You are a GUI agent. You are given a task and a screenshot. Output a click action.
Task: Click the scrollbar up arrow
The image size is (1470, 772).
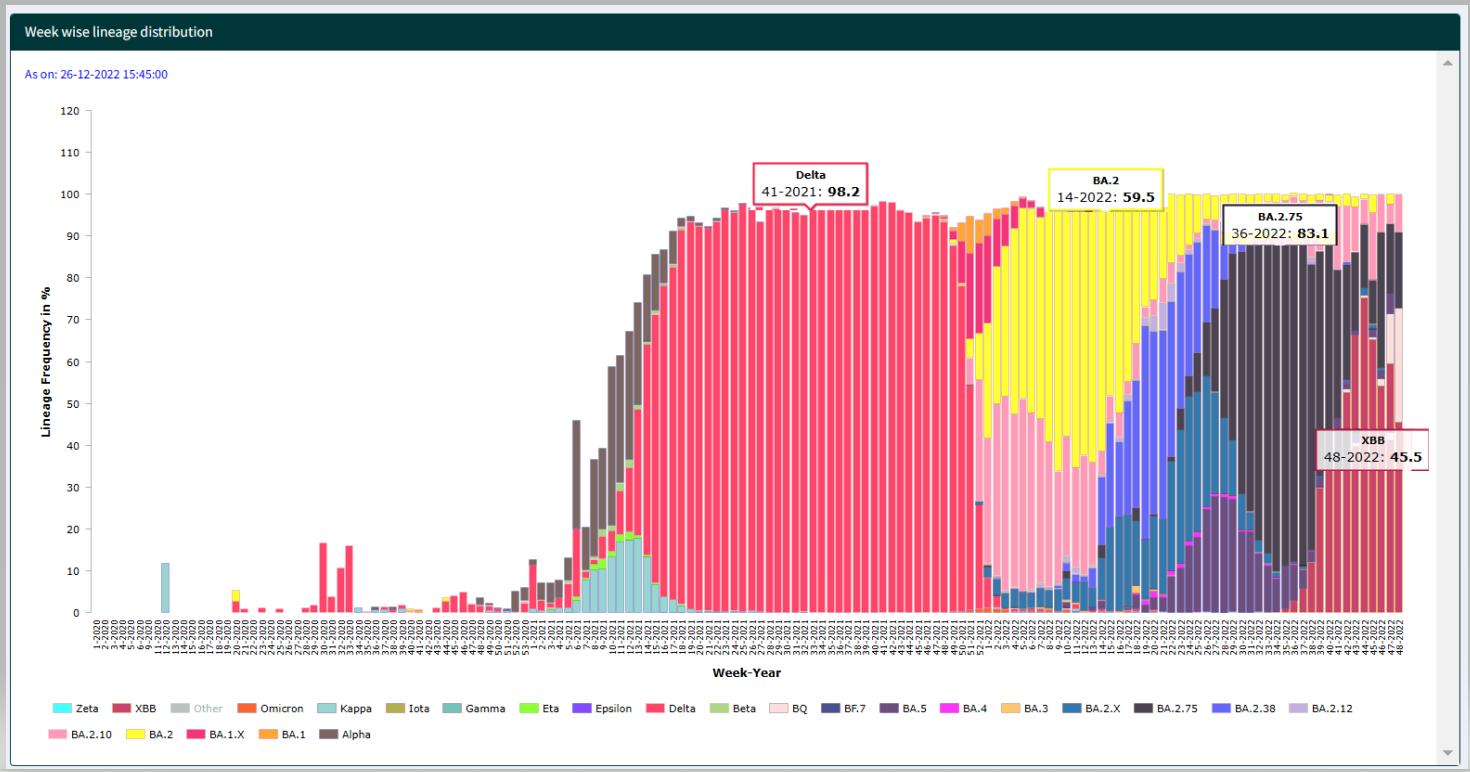tap(1447, 64)
